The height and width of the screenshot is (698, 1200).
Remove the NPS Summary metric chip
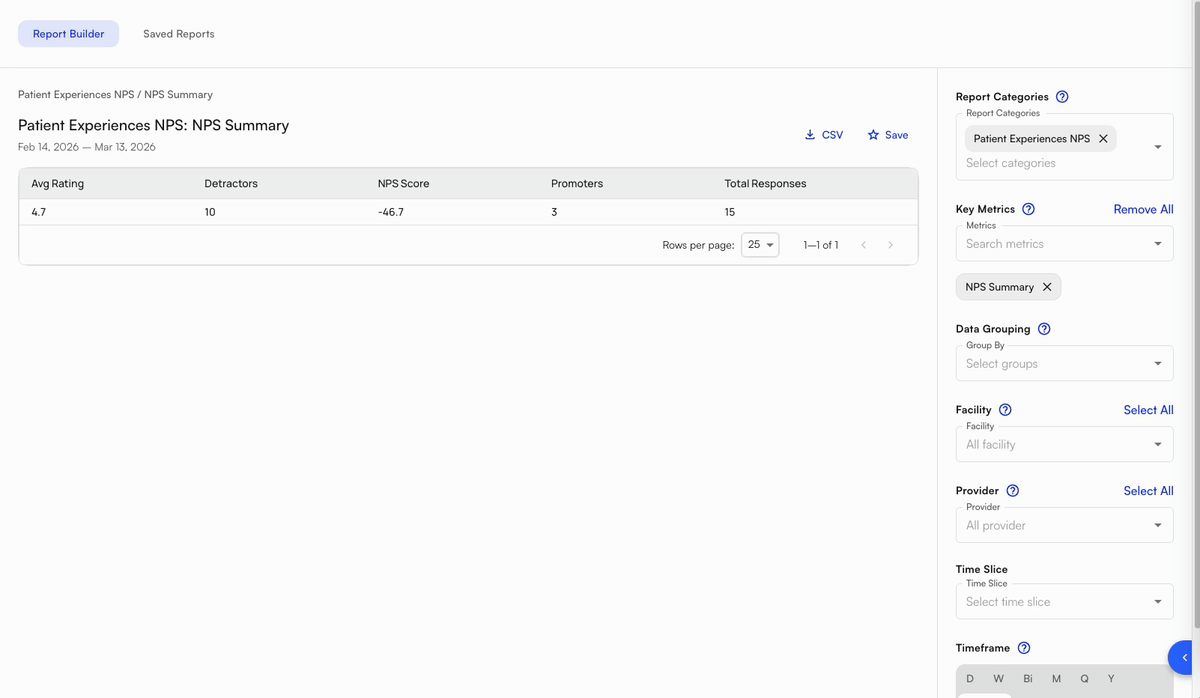pyautogui.click(x=1048, y=287)
